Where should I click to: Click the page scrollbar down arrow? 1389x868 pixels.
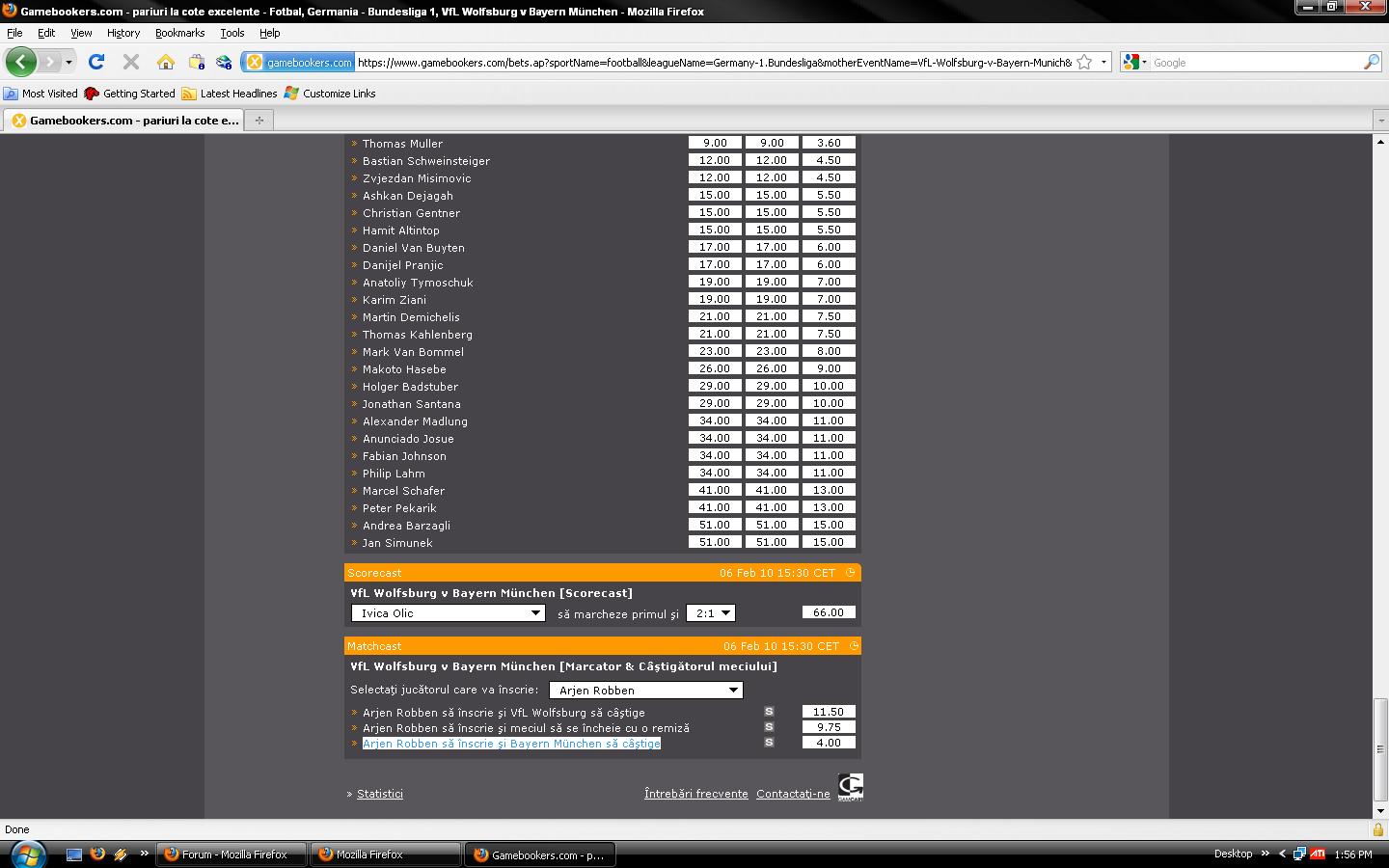click(1380, 811)
